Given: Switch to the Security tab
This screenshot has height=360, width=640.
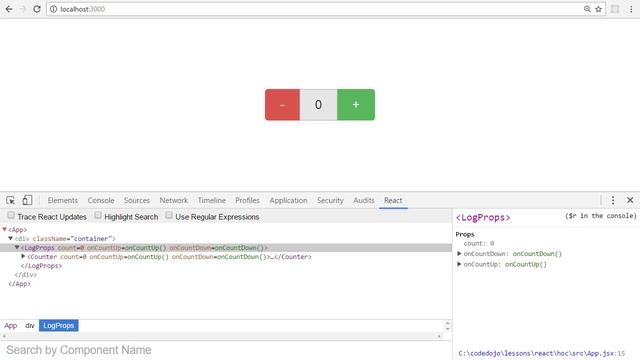Looking at the screenshot, I should click(x=330, y=200).
